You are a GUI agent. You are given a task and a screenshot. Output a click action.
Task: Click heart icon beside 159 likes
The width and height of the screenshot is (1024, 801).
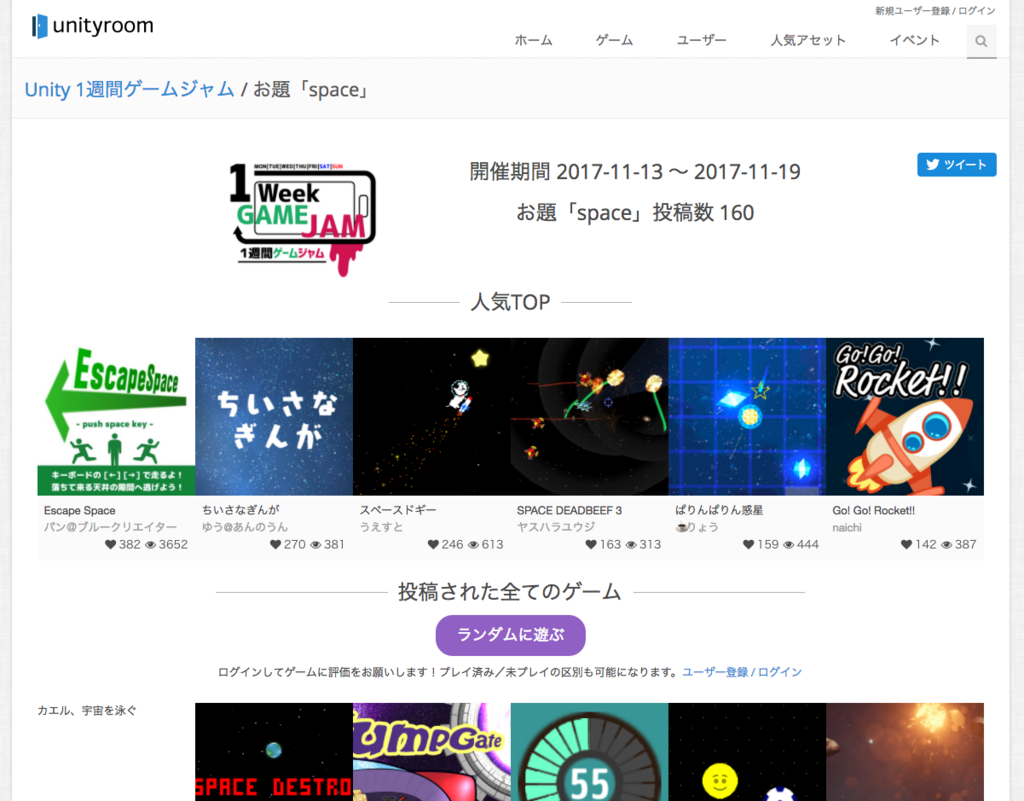[x=748, y=544]
